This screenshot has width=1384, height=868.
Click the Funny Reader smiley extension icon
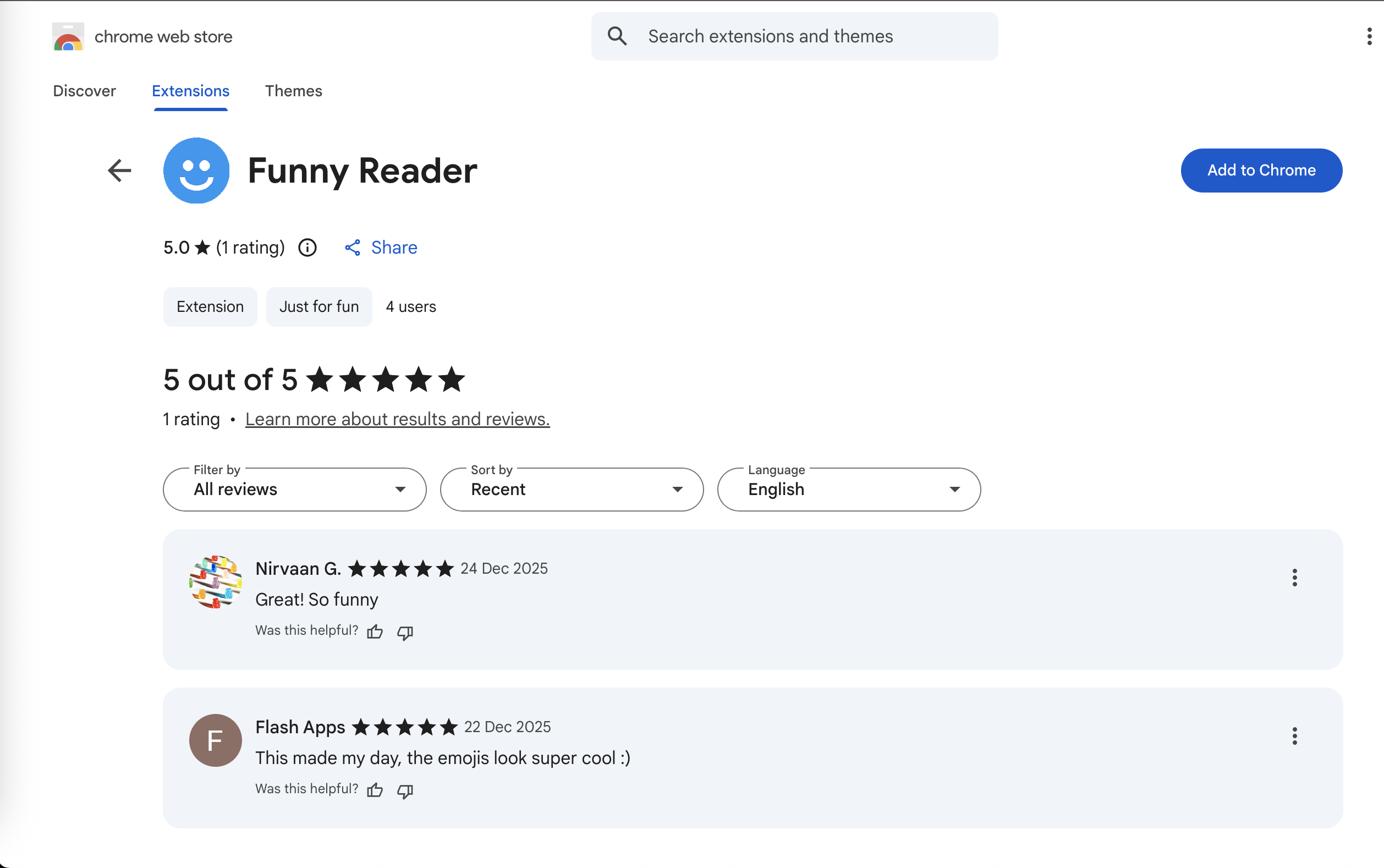pos(196,170)
